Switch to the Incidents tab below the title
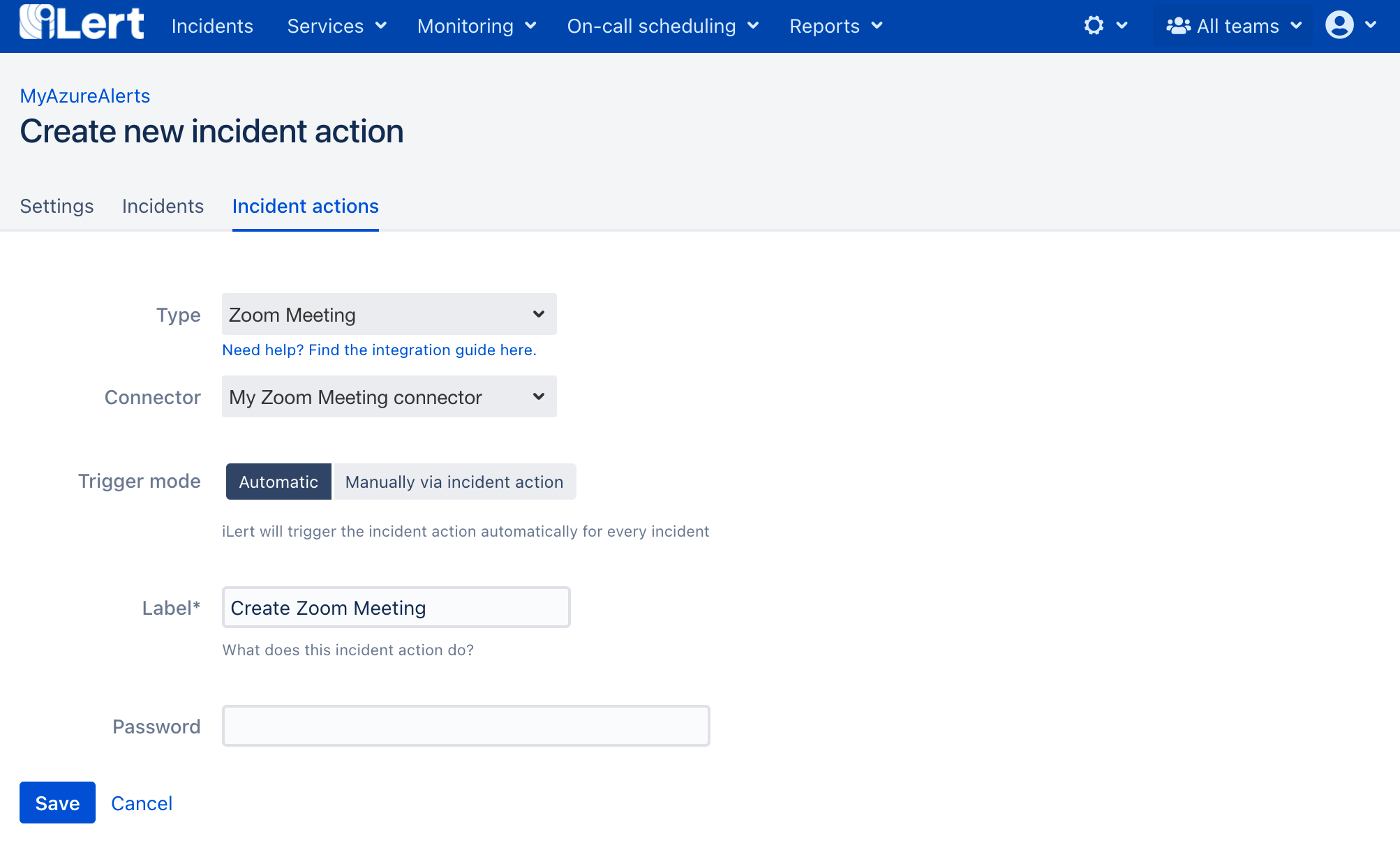This screenshot has height=843, width=1400. point(163,207)
